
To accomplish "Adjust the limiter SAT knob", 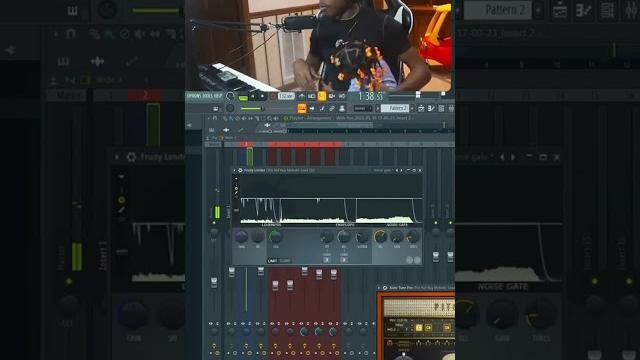I will (258, 237).
